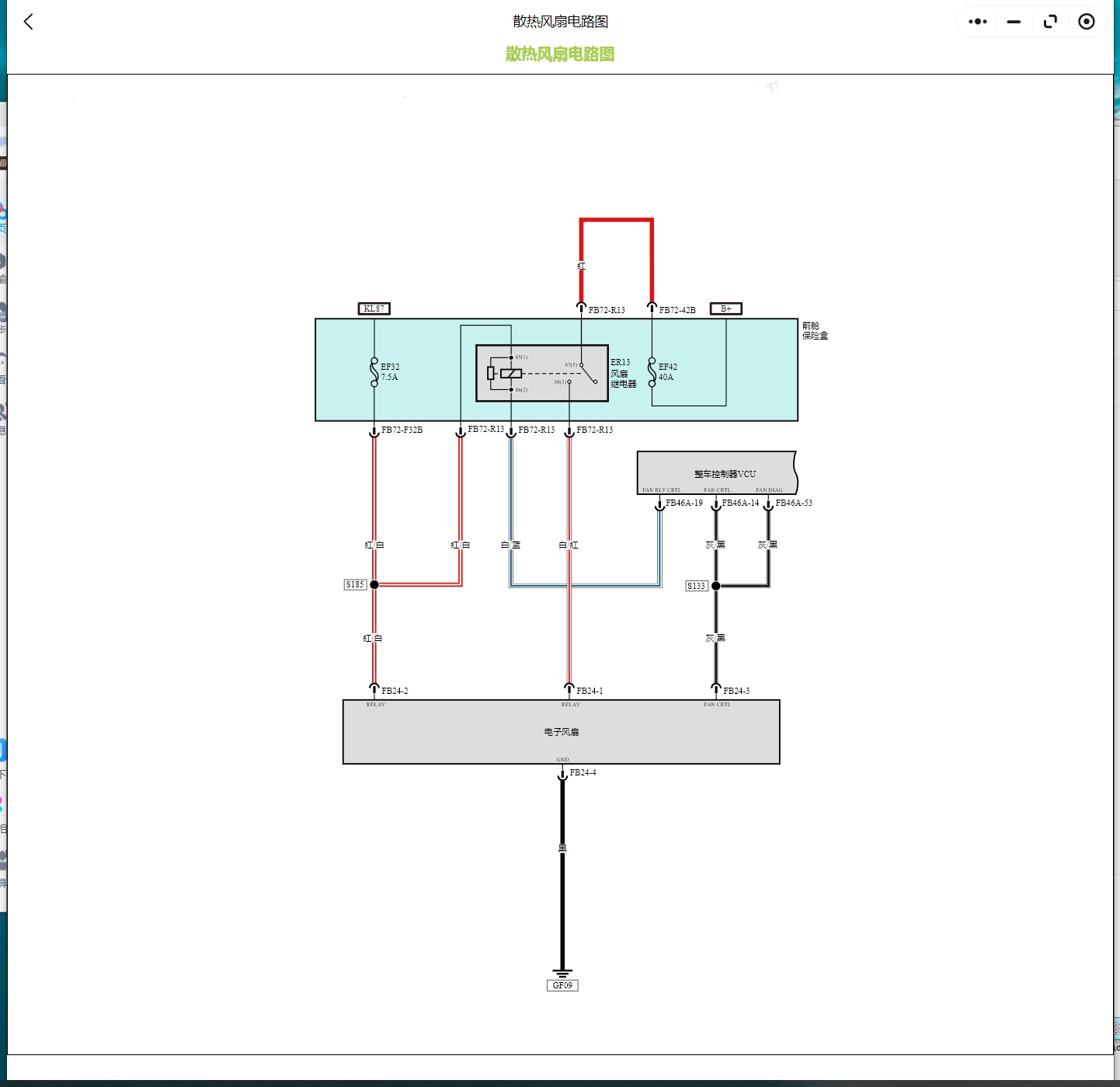Click the S133 splice label

[x=697, y=586]
